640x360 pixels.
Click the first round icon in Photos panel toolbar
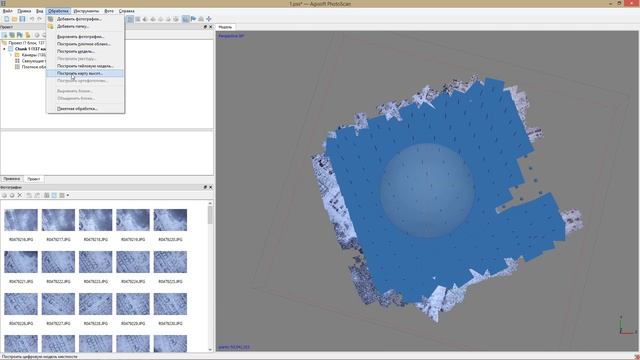click(4, 196)
